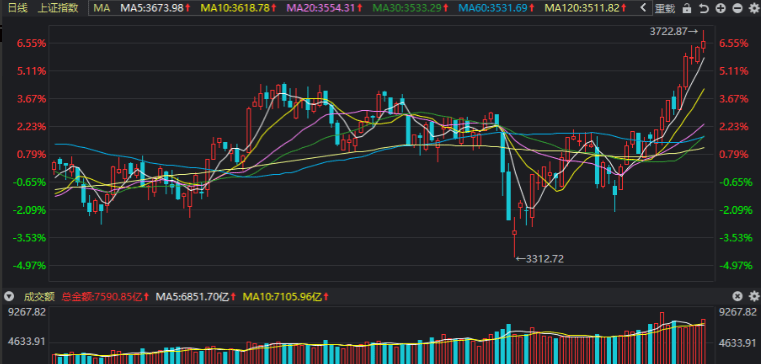Select the MA indicator label

click(101, 8)
